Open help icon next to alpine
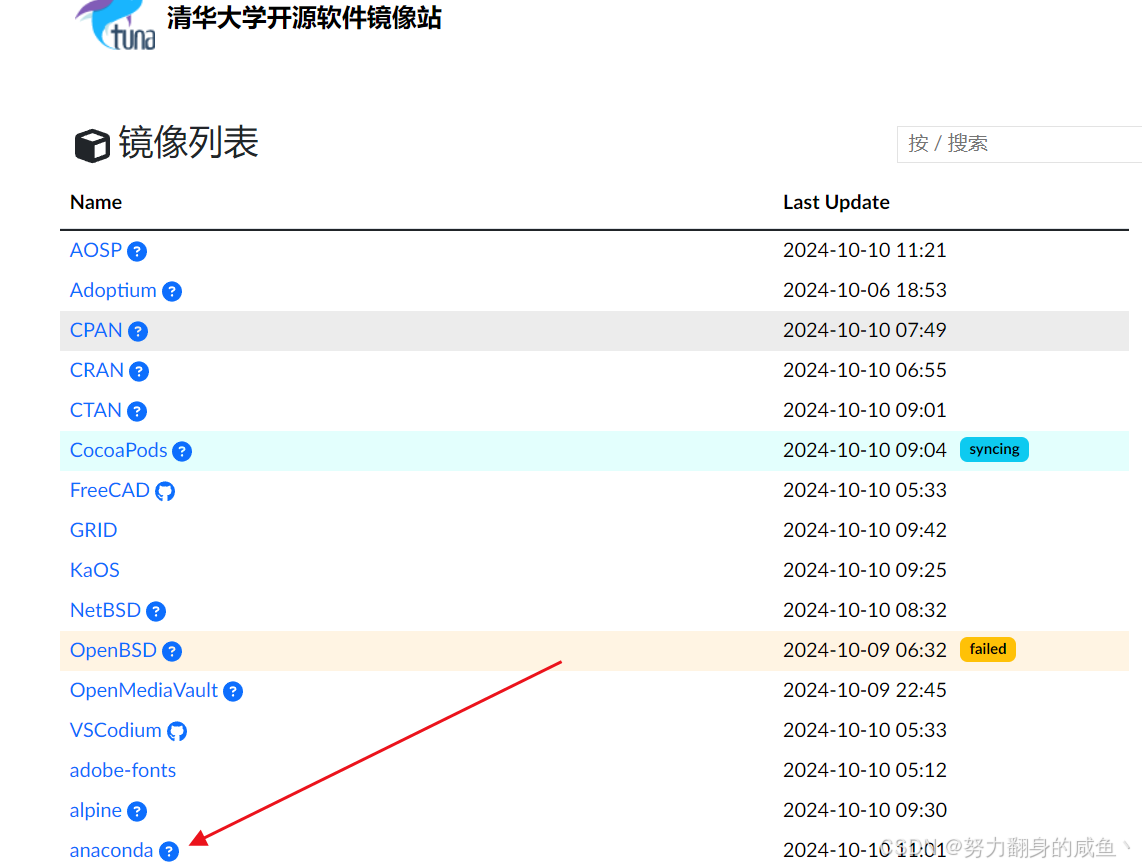The image size is (1142, 867). pyautogui.click(x=137, y=812)
